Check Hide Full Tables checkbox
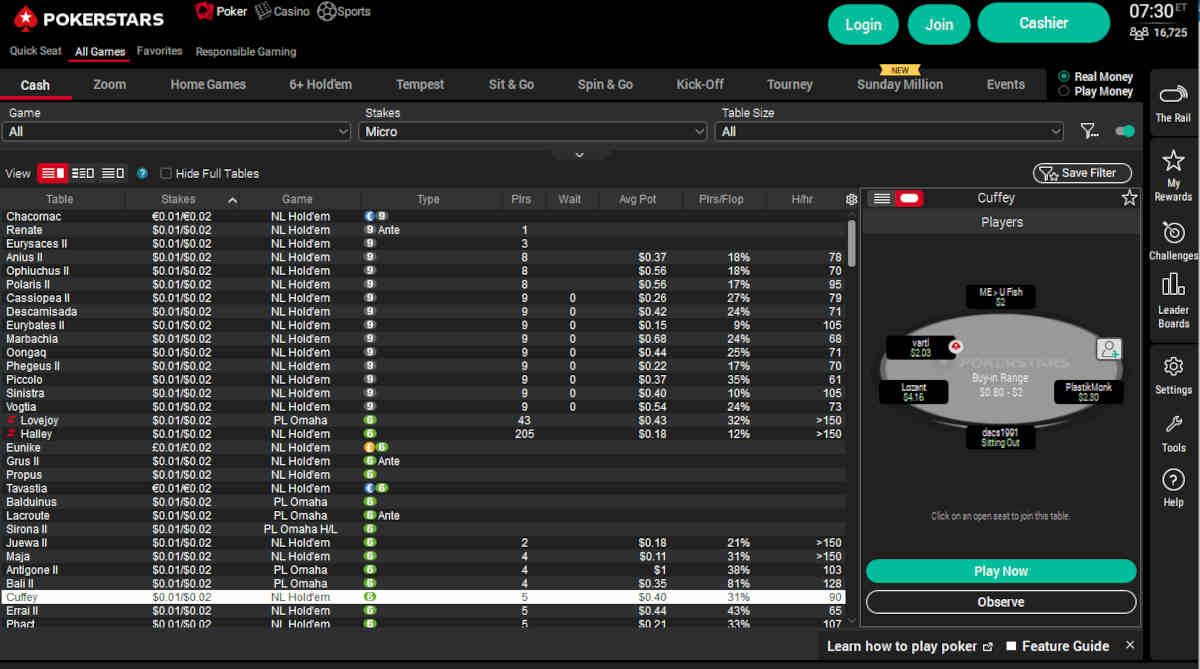 point(166,173)
